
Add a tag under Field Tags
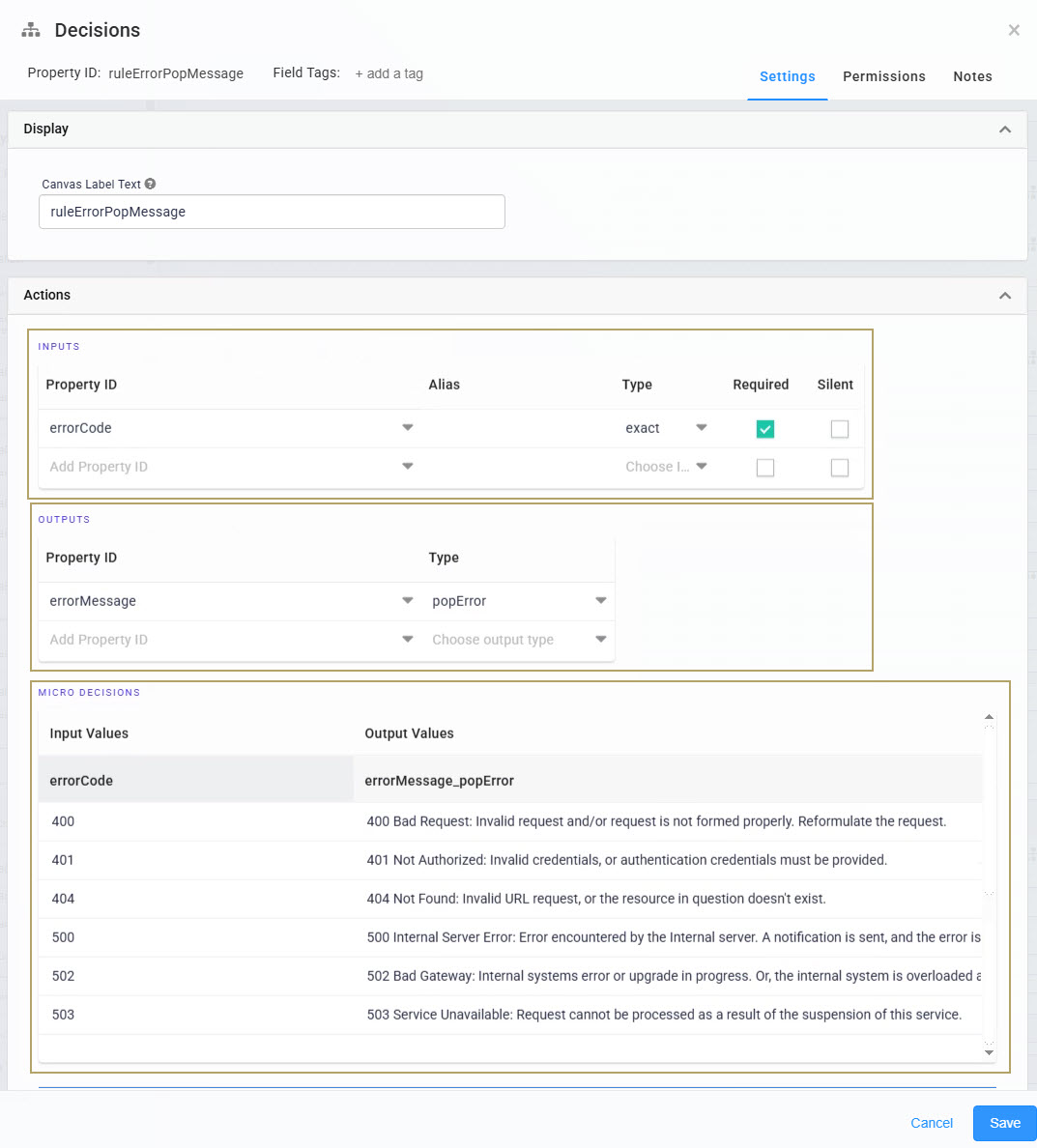coord(389,72)
